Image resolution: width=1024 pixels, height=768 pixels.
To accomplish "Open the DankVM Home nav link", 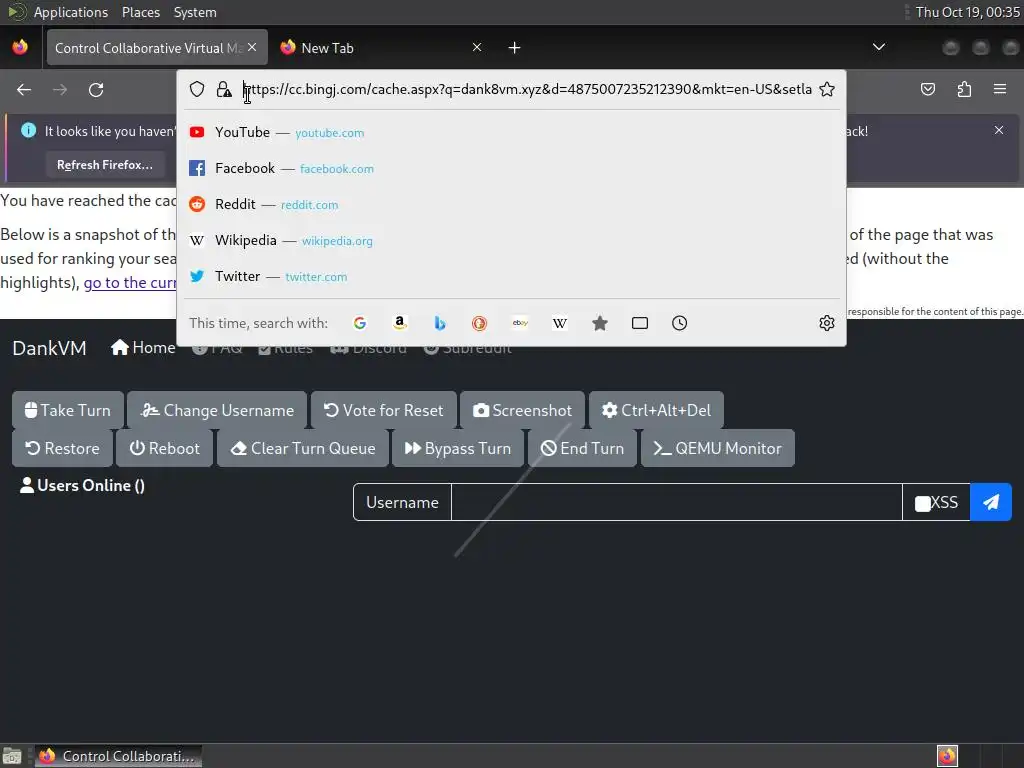I will [143, 348].
